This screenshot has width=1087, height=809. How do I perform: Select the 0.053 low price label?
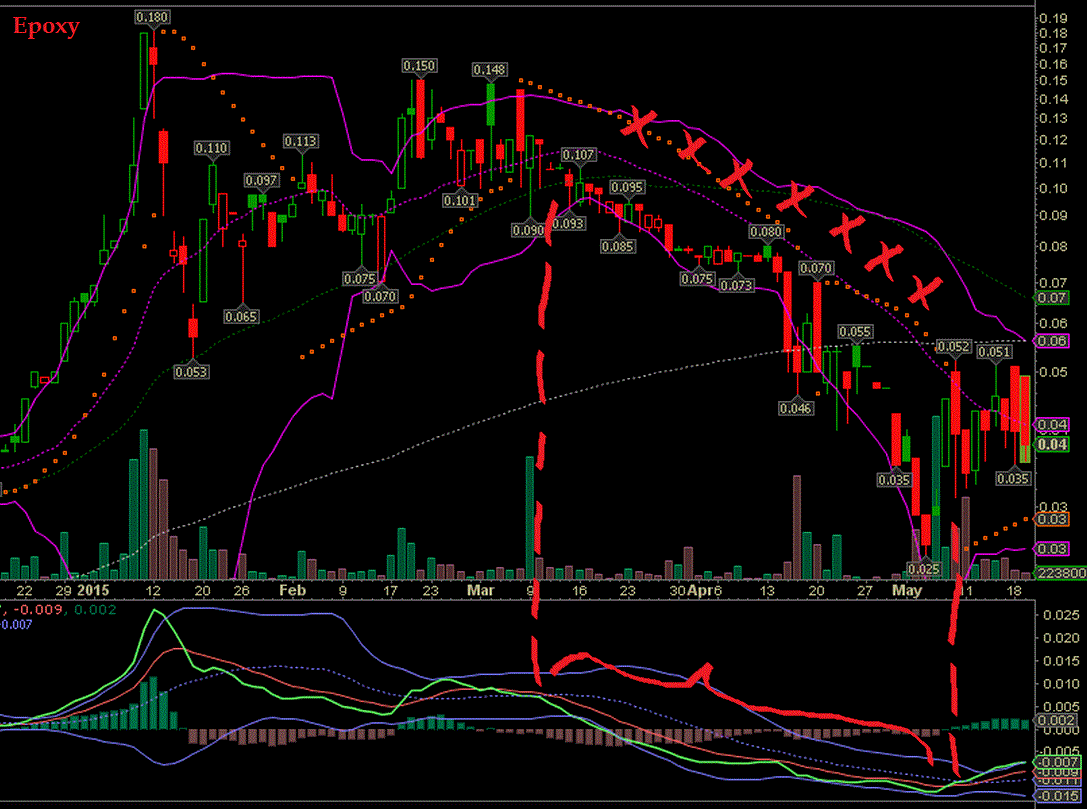pos(191,372)
